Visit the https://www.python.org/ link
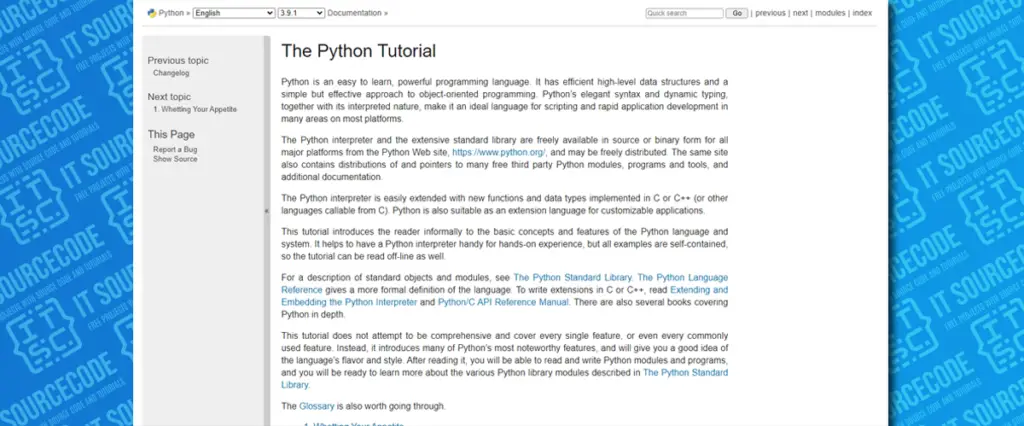 point(499,152)
